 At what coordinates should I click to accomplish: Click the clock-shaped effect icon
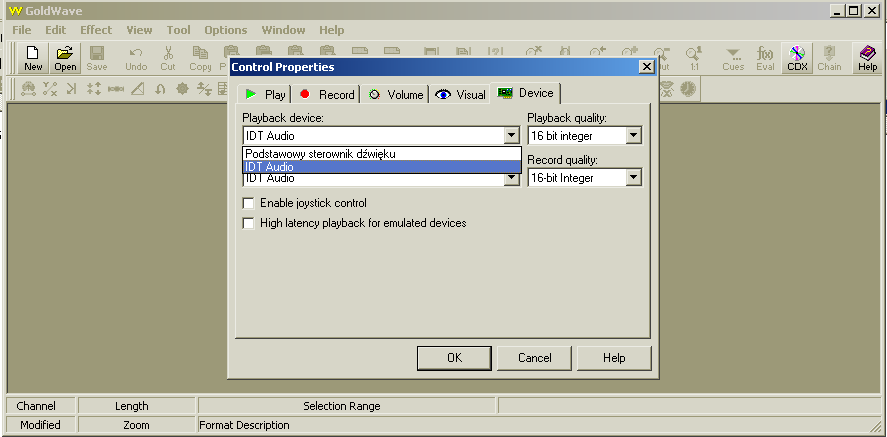[x=687, y=89]
